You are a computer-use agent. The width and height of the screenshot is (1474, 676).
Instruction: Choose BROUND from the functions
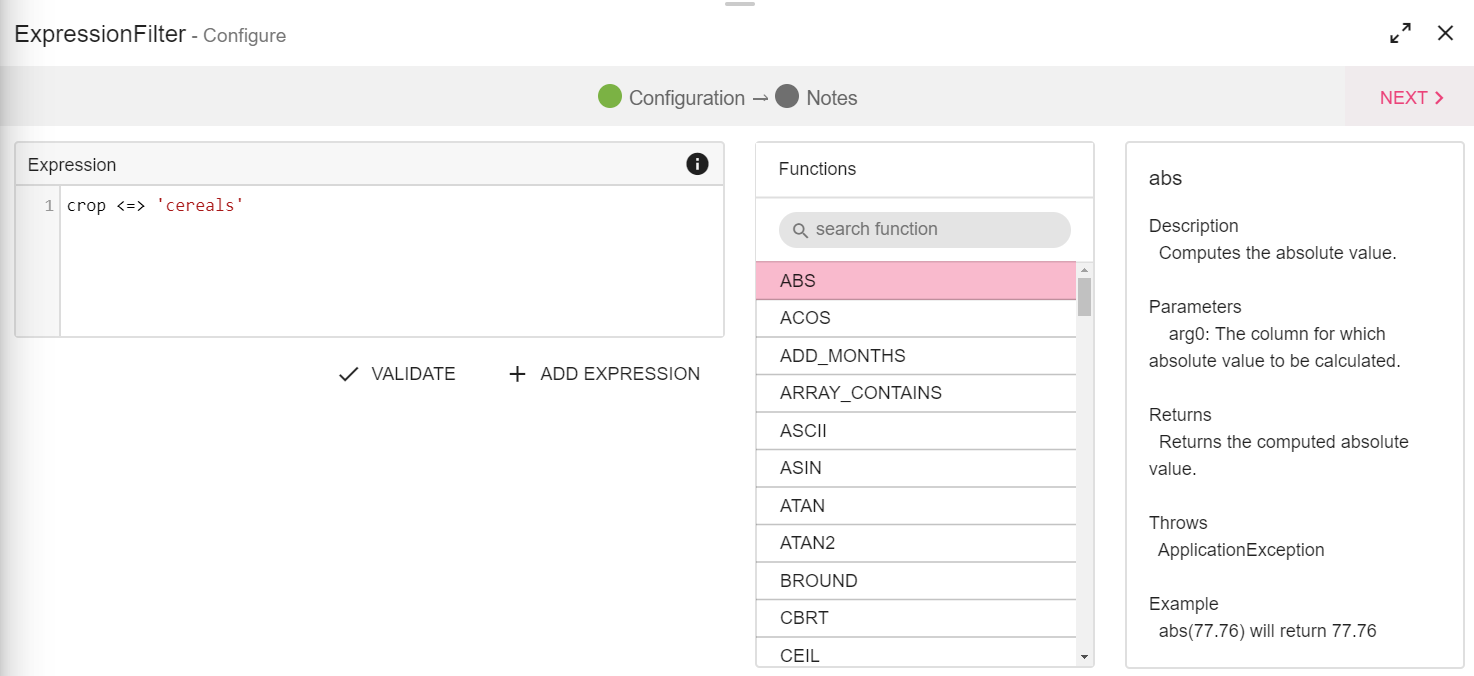(x=915, y=581)
